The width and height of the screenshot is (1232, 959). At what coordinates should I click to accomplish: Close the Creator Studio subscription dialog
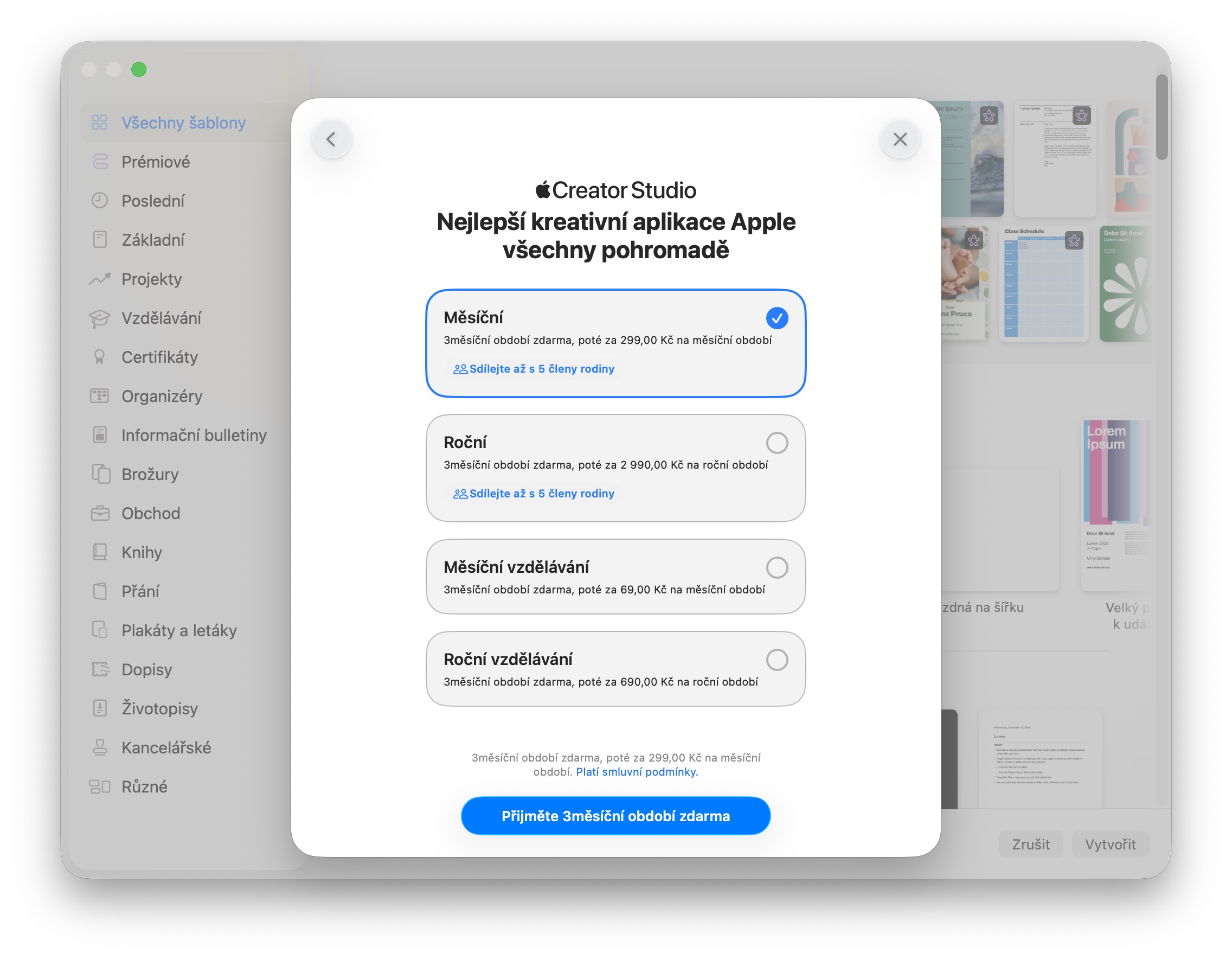click(x=900, y=139)
